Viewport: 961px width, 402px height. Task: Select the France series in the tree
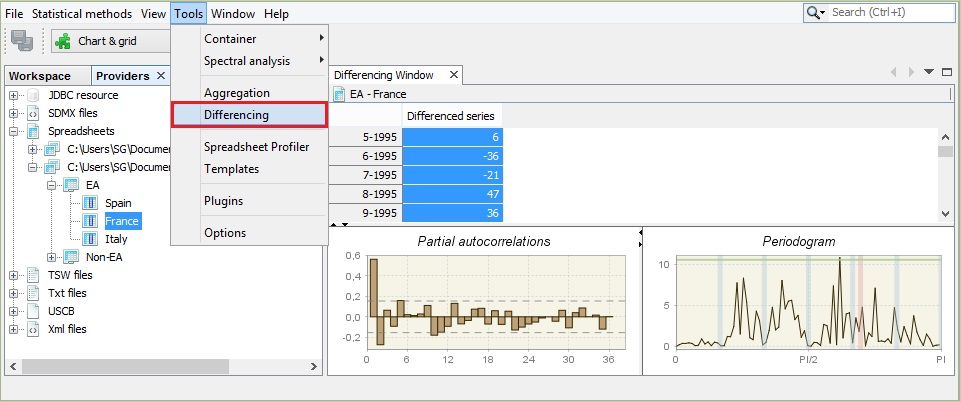coord(121,221)
